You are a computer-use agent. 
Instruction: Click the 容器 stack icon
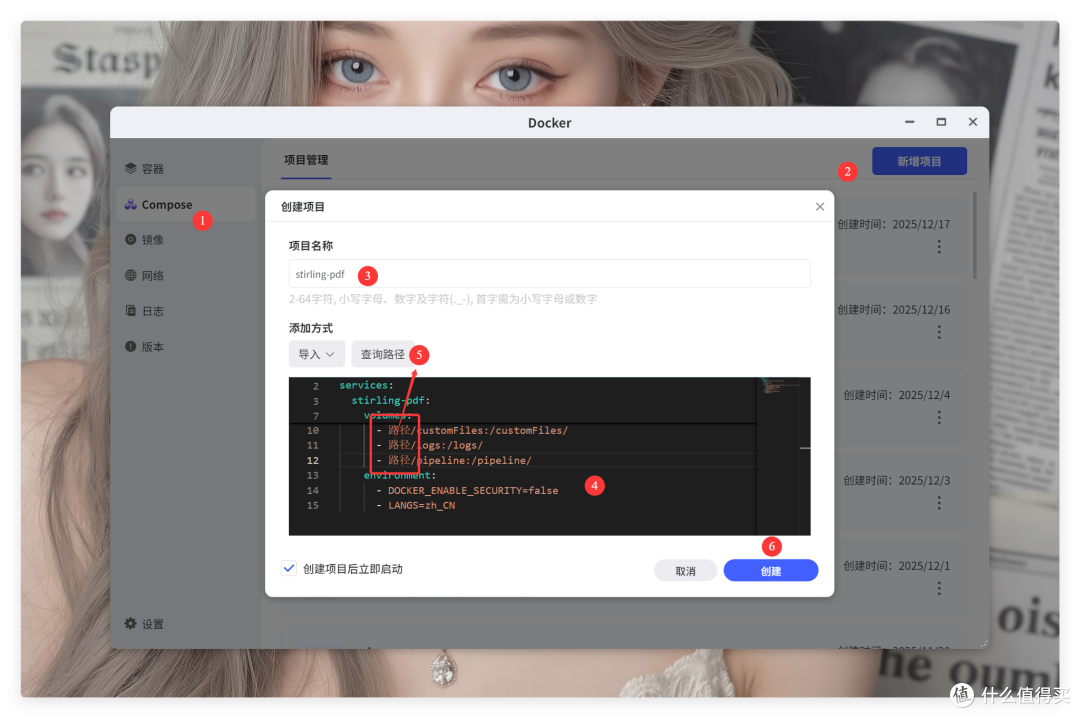pos(131,168)
